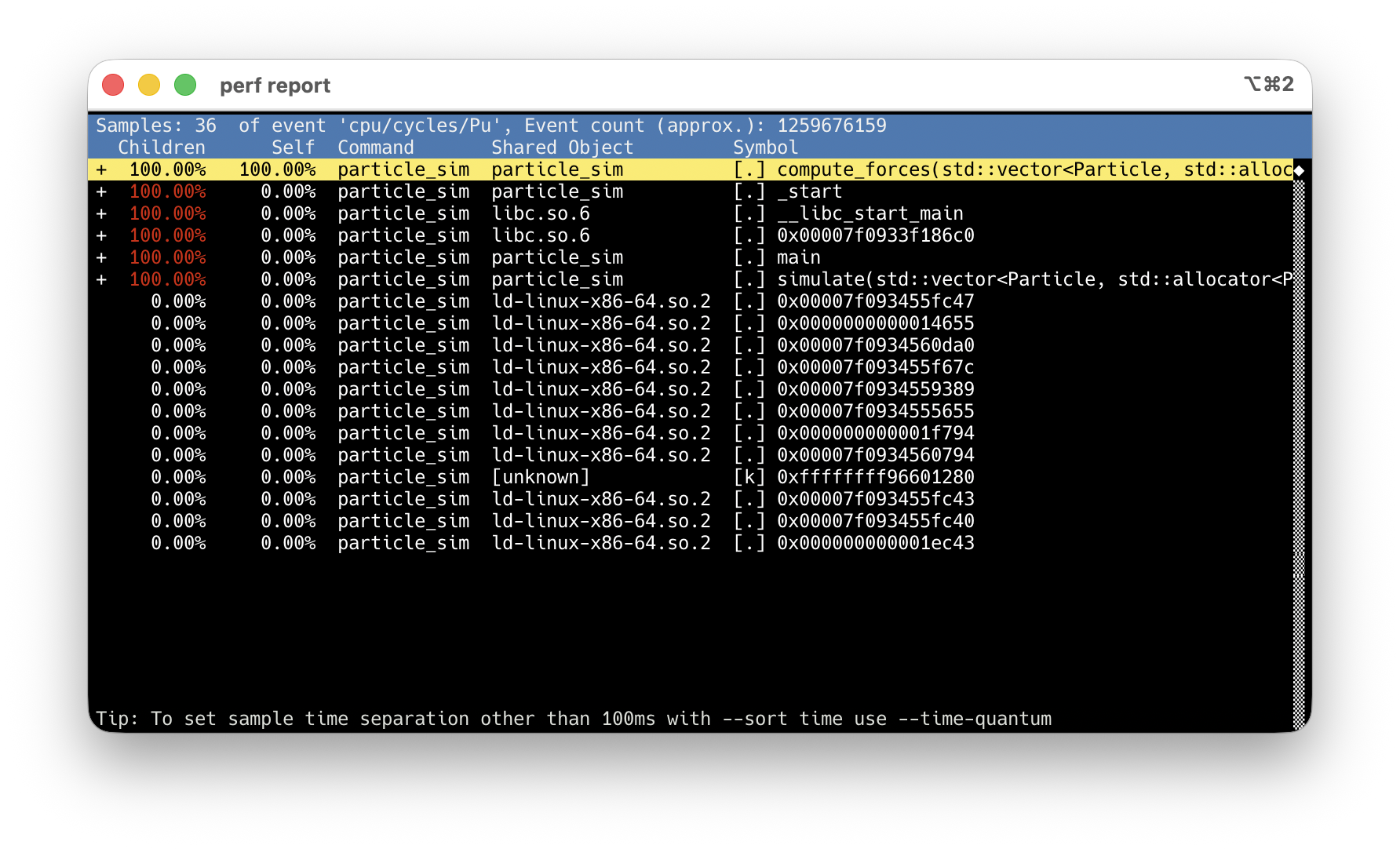This screenshot has height=849, width=1400.
Task: Click the perf report window title
Action: [275, 86]
